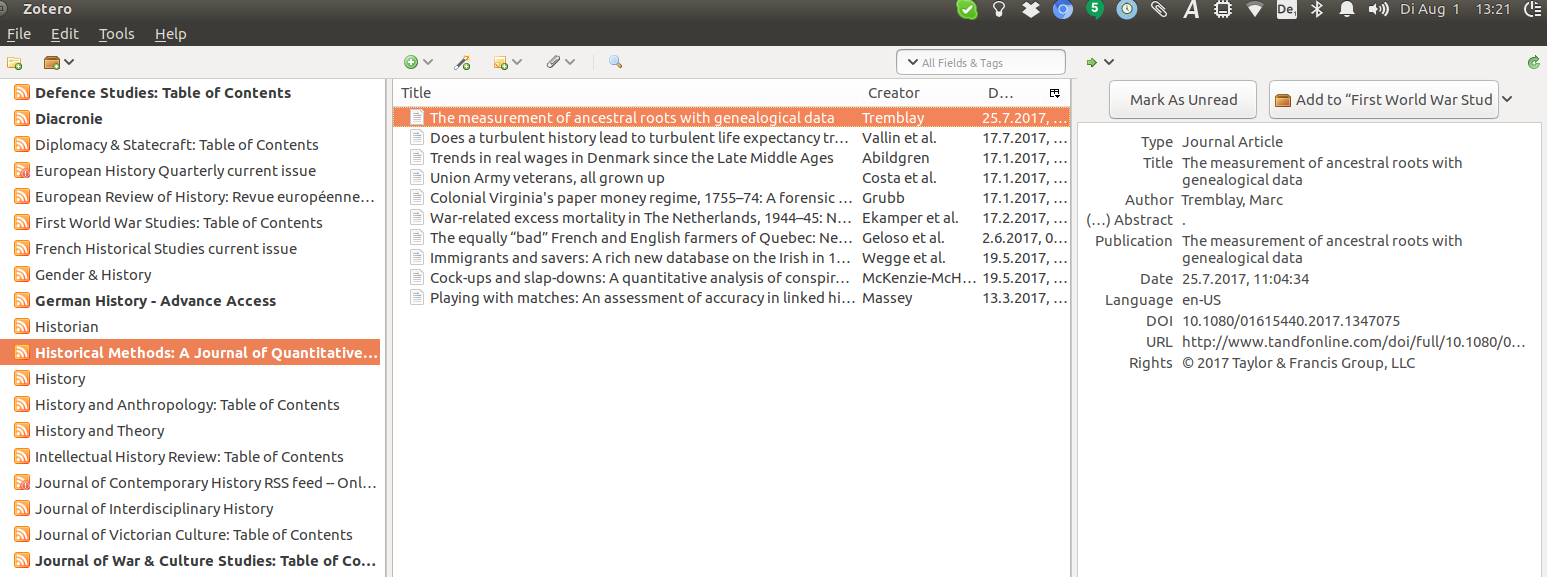Select 'Colonial Virginia's paper money regime' item
This screenshot has height=577, width=1547.
(731, 198)
